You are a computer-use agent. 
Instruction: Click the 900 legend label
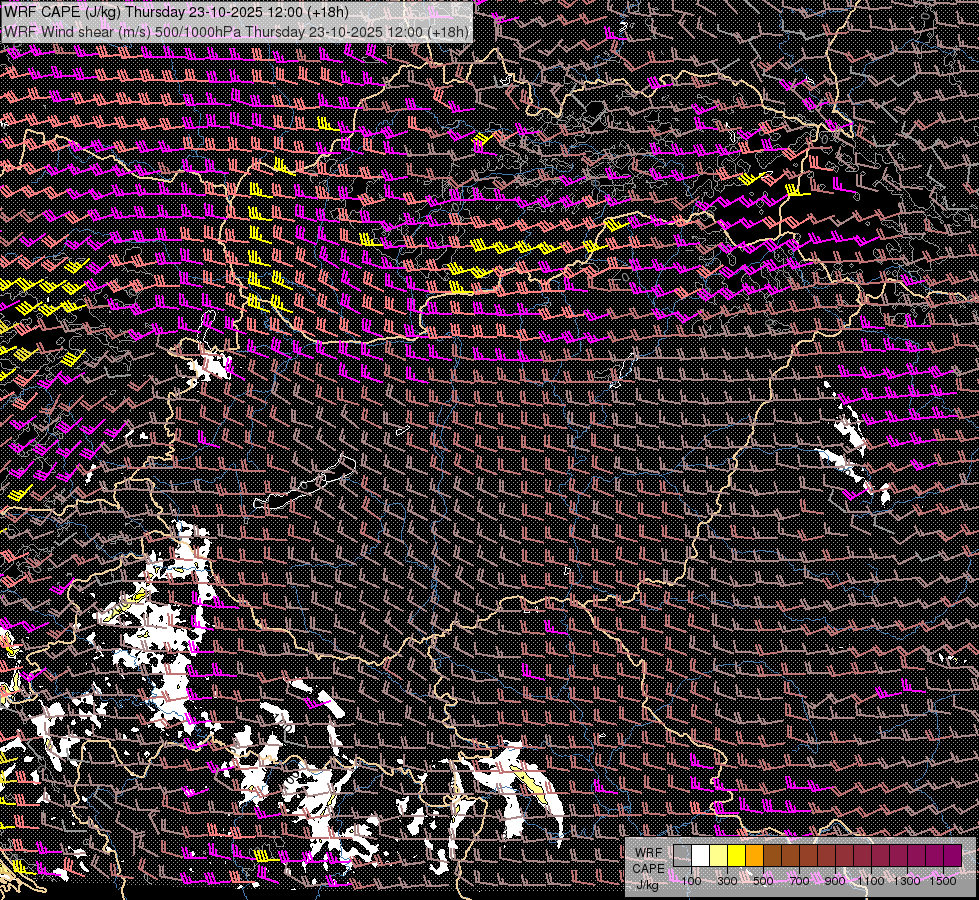tap(835, 881)
